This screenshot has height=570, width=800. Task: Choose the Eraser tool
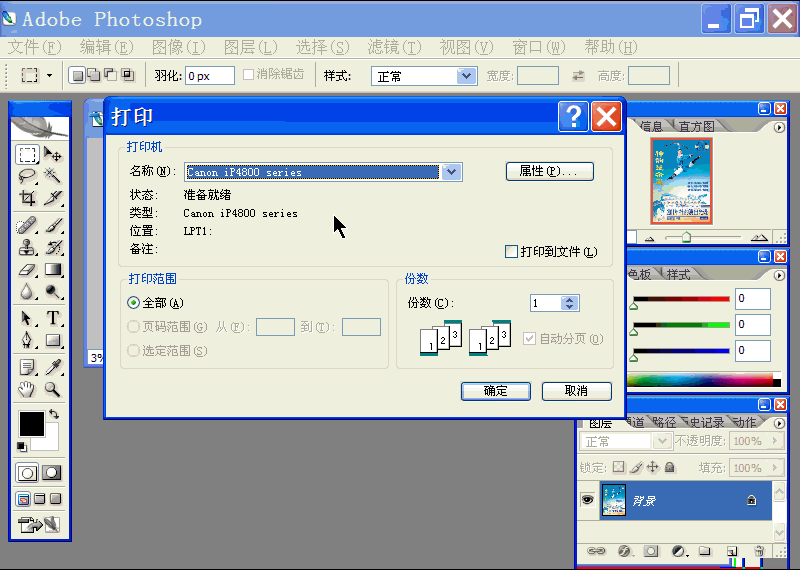click(27, 270)
